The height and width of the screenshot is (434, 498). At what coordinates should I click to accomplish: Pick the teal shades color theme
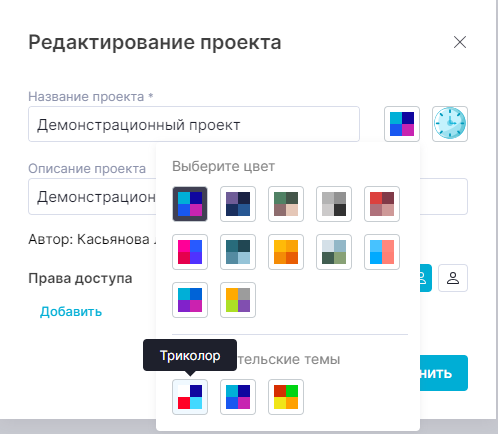[x=238, y=252]
